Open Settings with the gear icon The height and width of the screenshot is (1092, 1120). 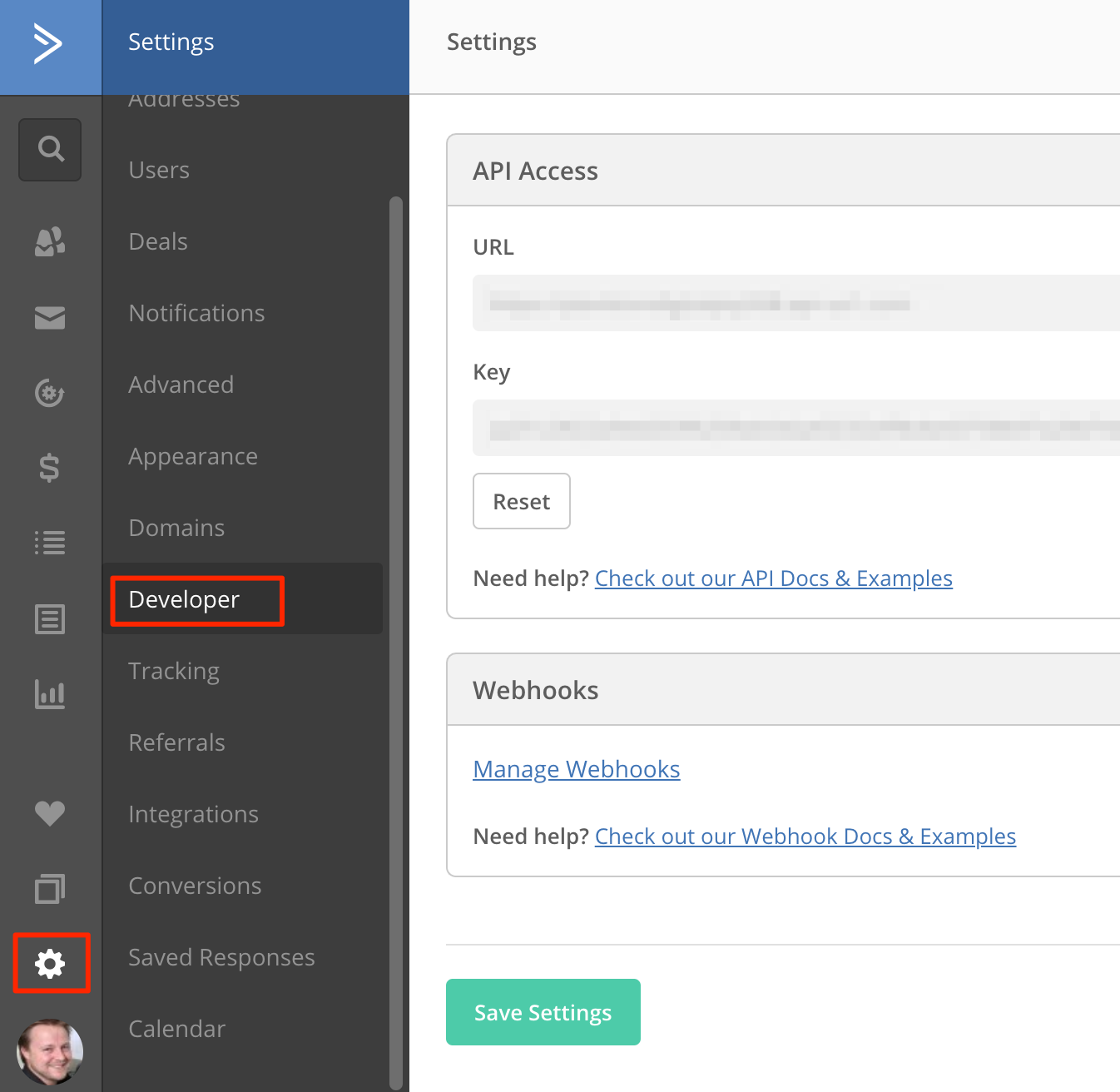(x=50, y=964)
